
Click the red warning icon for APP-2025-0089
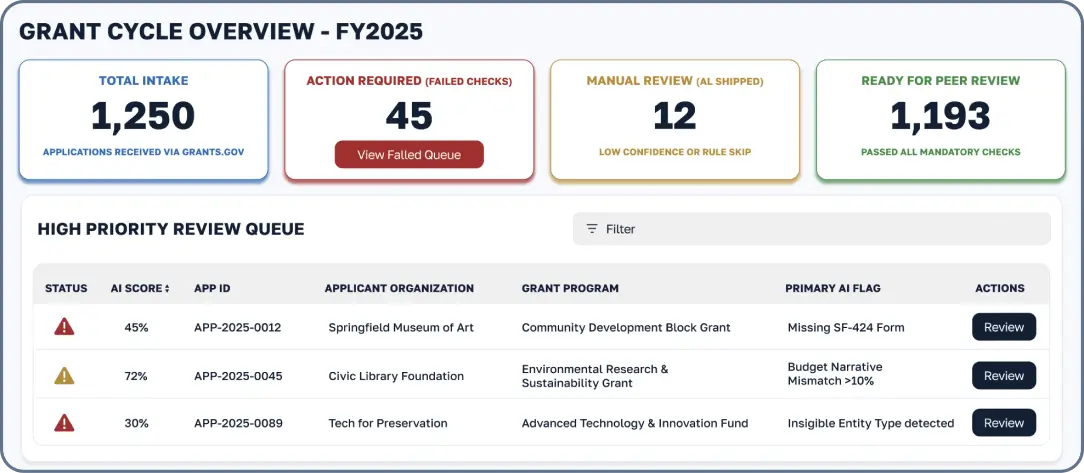[x=65, y=423]
